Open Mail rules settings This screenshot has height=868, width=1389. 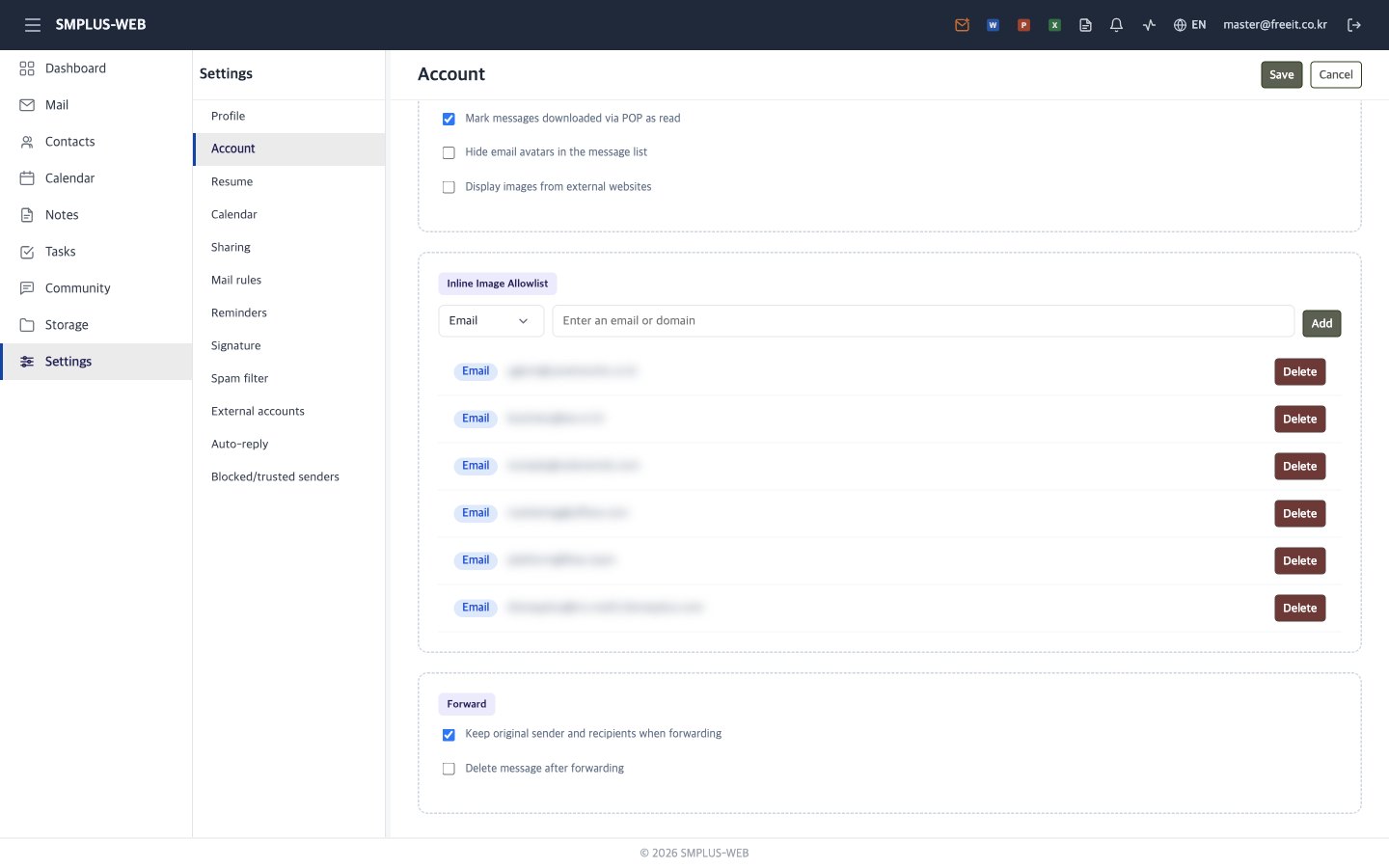[289, 280]
